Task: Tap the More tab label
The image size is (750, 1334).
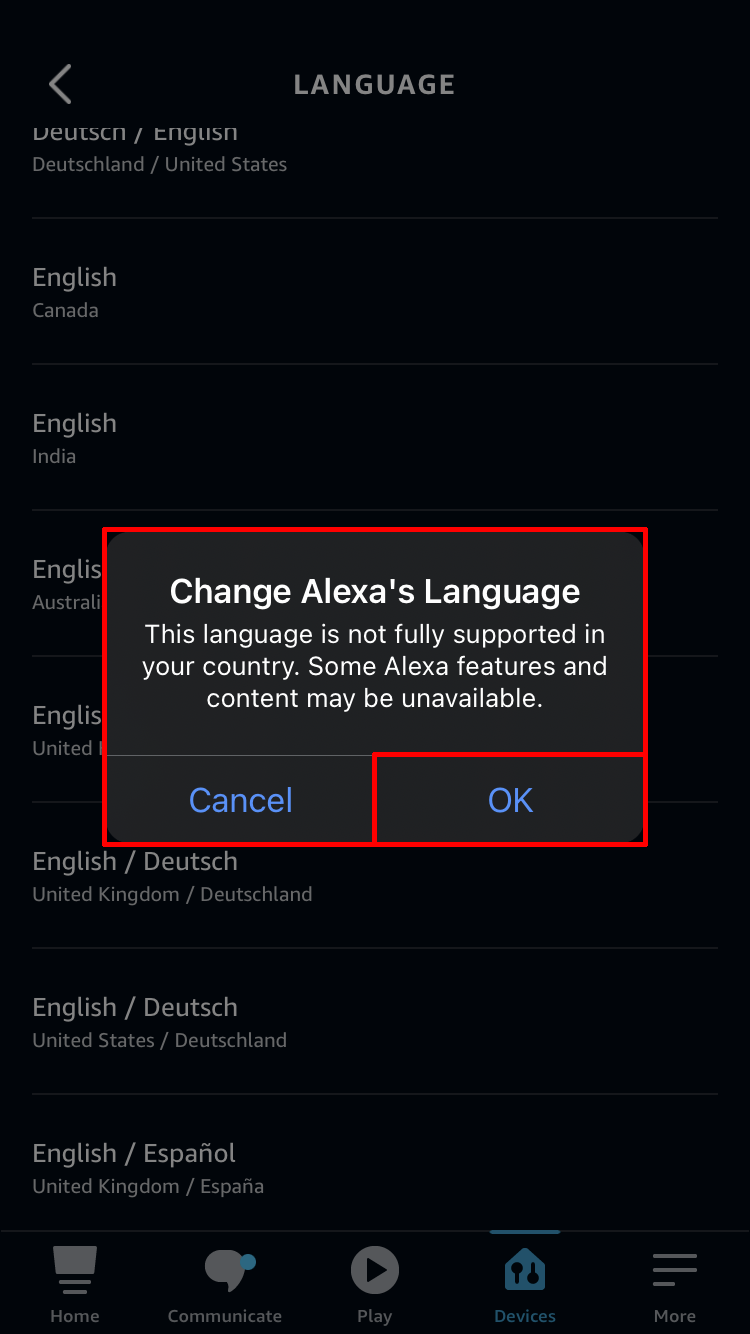Action: tap(675, 1316)
